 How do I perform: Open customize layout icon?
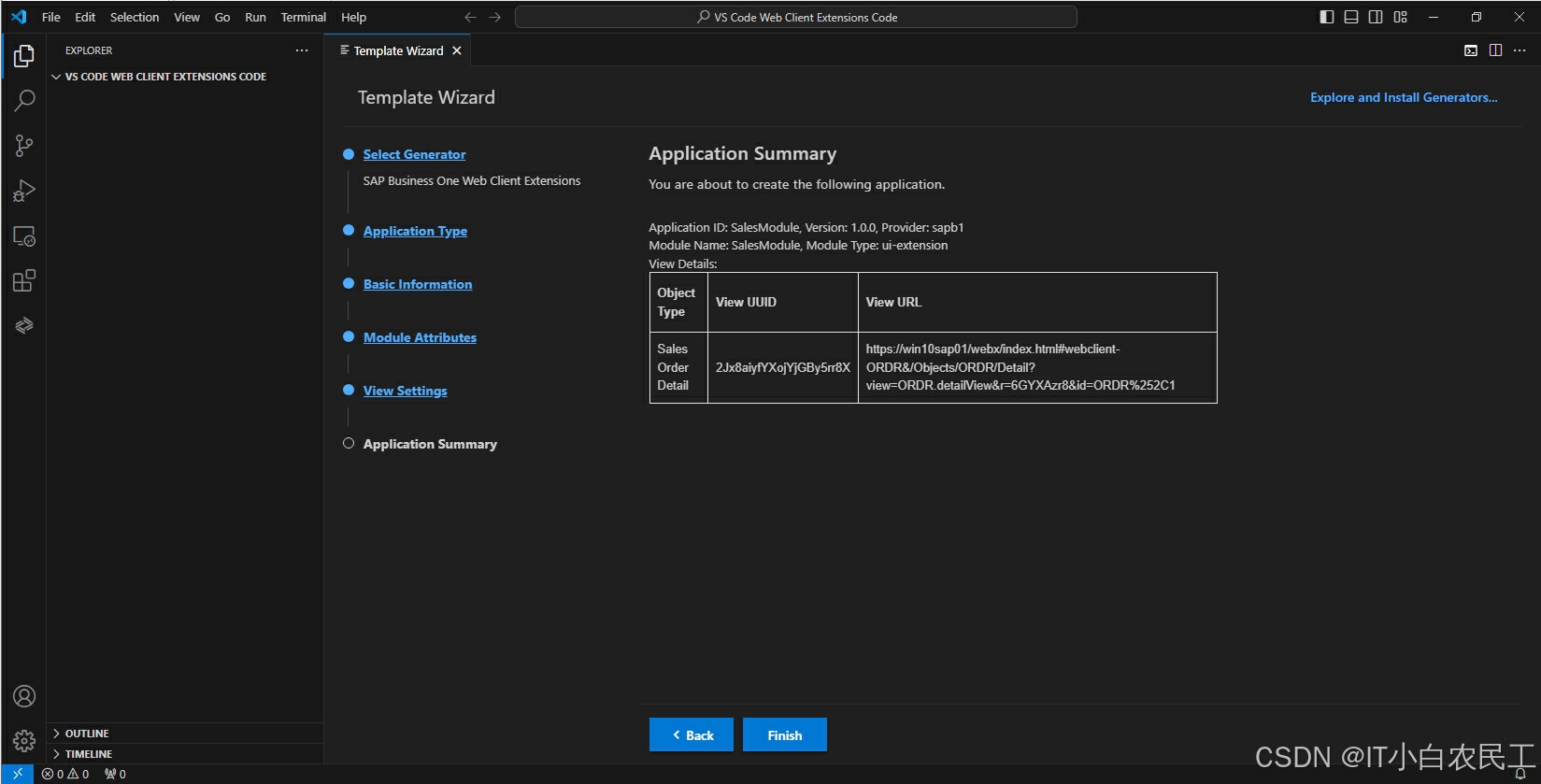point(1400,17)
